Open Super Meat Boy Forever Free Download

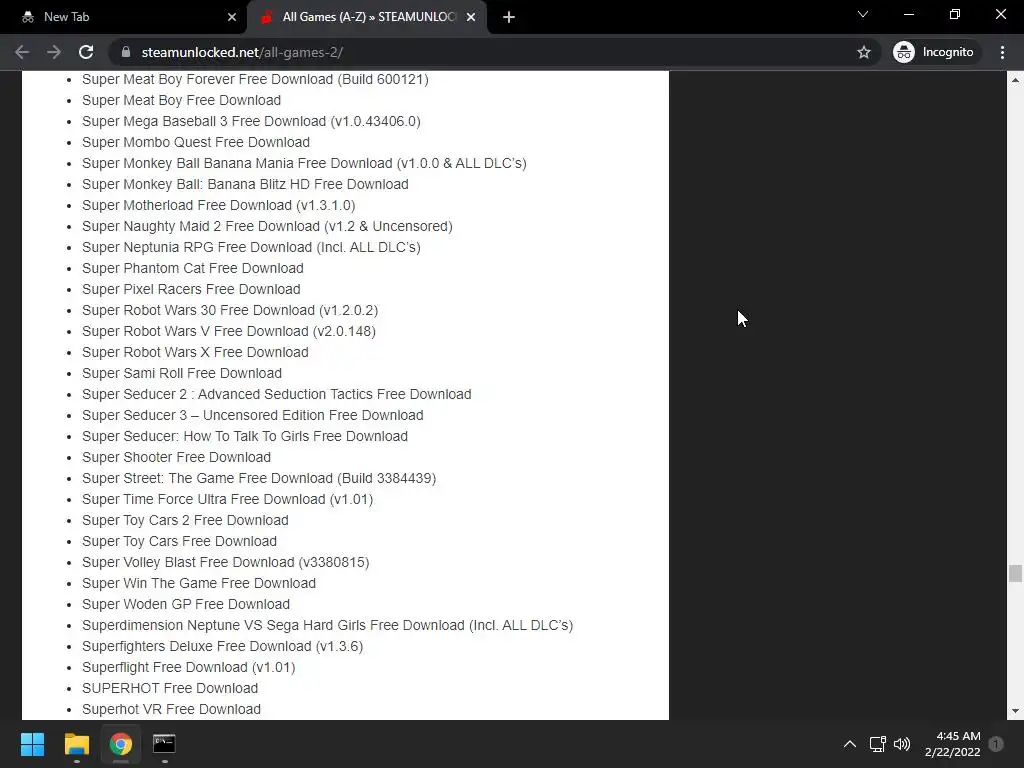point(255,79)
